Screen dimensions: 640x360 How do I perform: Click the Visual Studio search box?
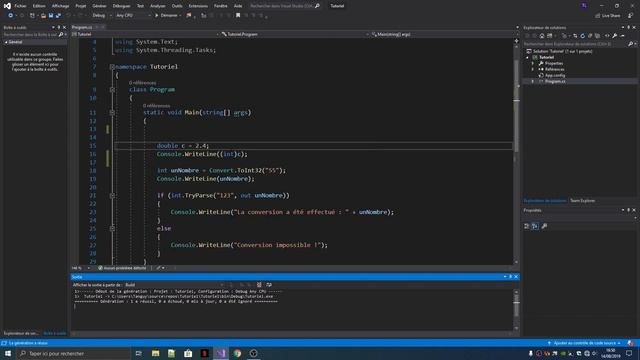(284, 6)
